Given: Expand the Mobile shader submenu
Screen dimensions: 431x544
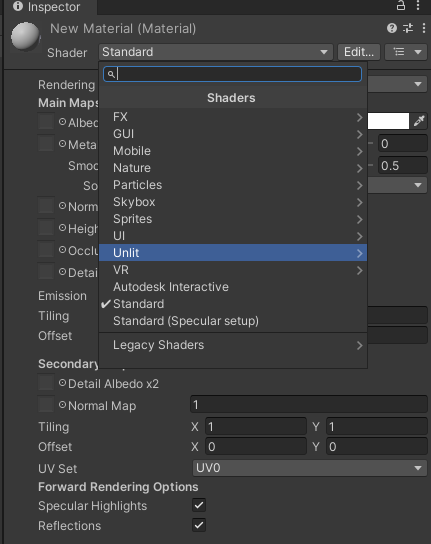Looking at the screenshot, I should click(x=233, y=151).
